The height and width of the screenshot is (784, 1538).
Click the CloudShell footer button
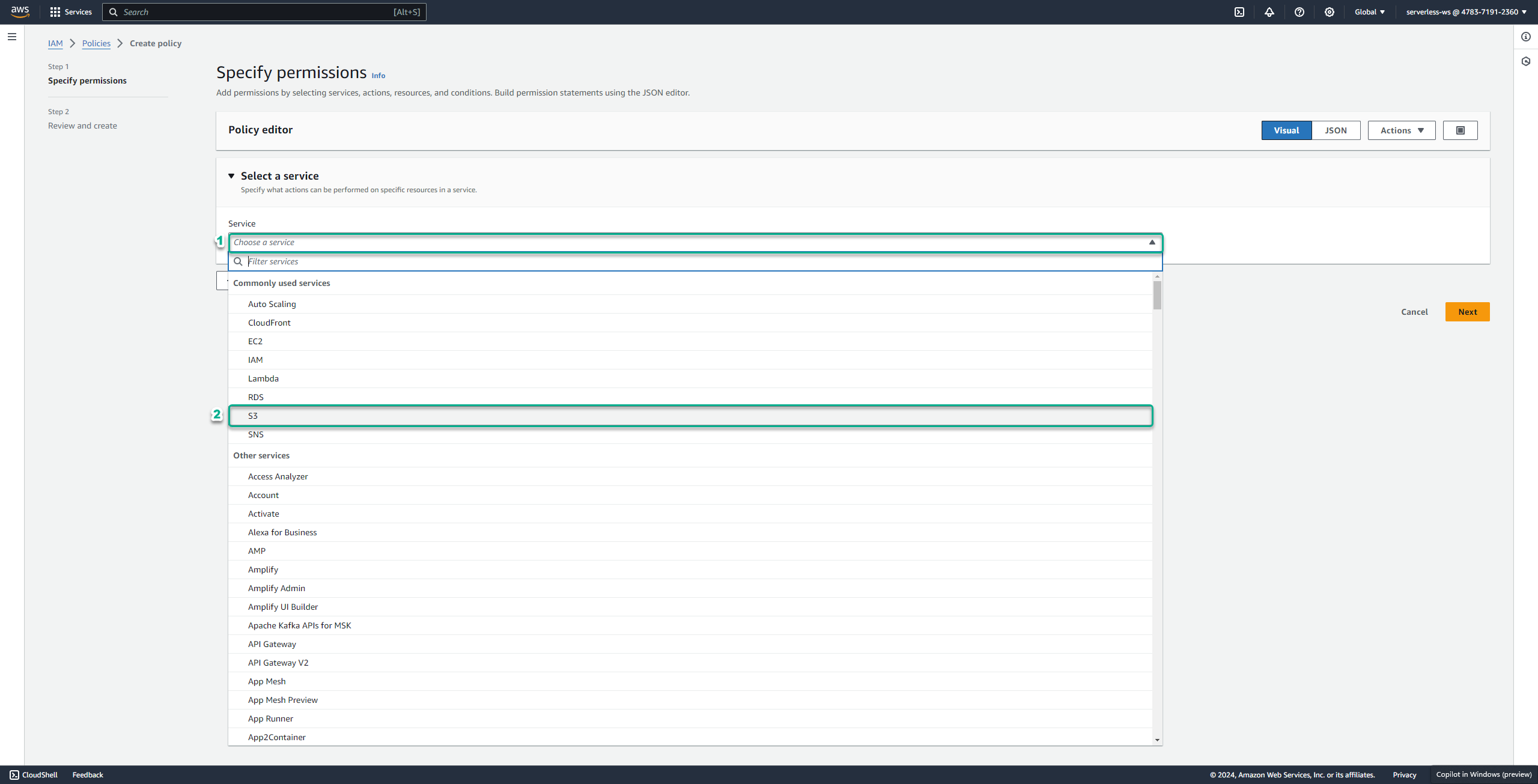tap(34, 774)
